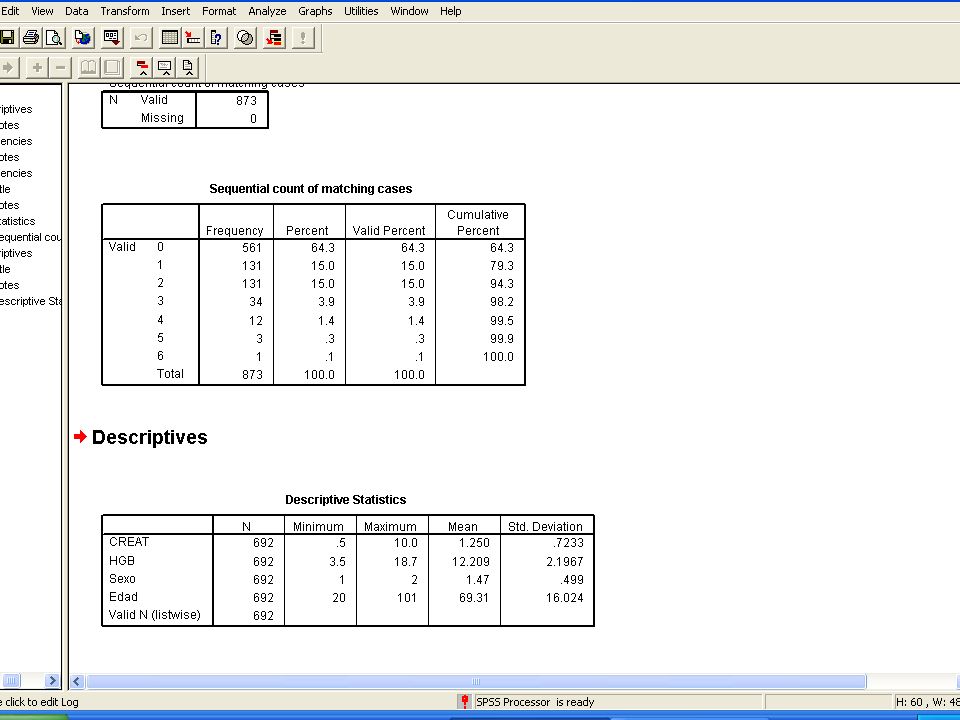
Task: Open the View menu
Action: pyautogui.click(x=42, y=11)
